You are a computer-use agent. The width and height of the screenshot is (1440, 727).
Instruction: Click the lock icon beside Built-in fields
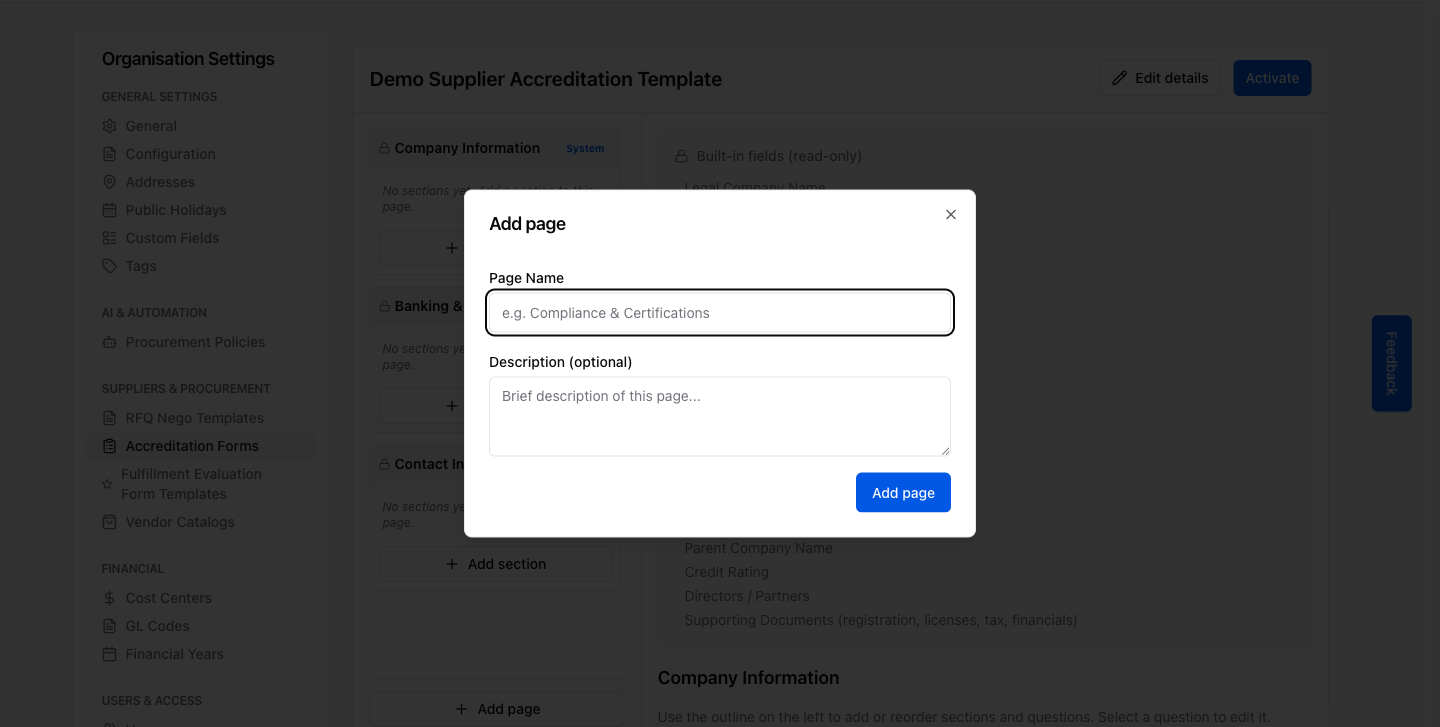(681, 156)
